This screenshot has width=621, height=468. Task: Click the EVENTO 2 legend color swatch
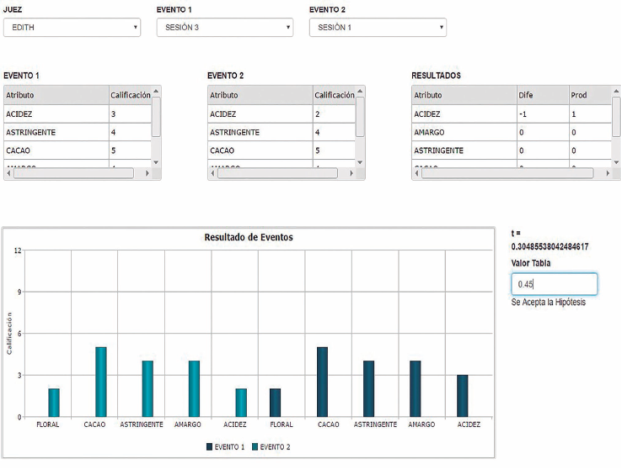[x=257, y=447]
